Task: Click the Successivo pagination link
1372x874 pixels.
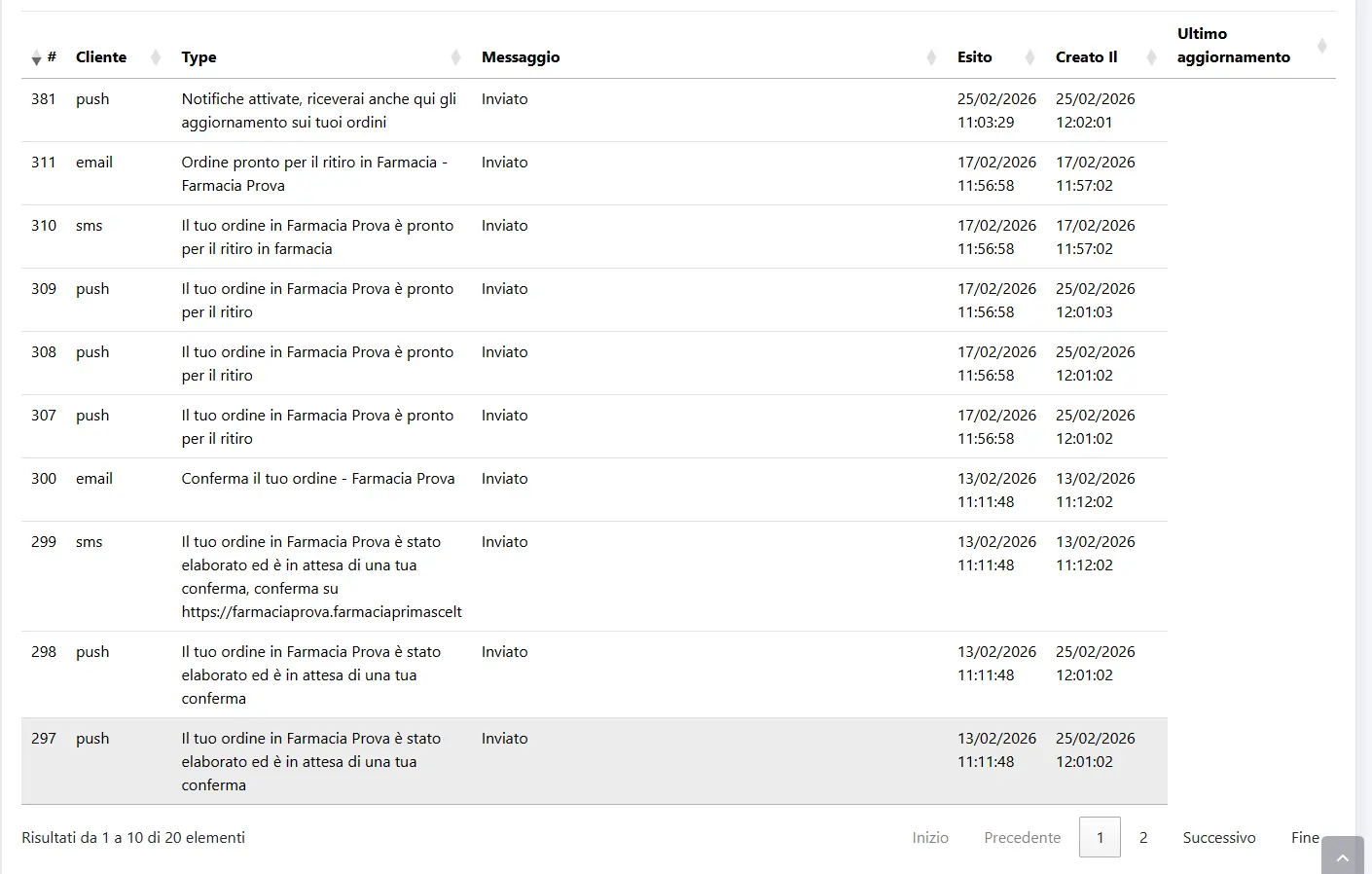Action: tap(1219, 837)
